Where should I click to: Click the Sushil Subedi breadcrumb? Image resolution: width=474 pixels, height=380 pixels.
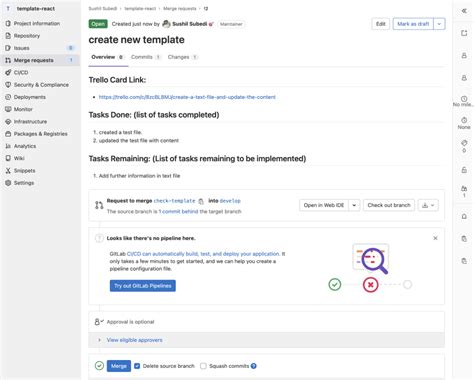point(103,8)
